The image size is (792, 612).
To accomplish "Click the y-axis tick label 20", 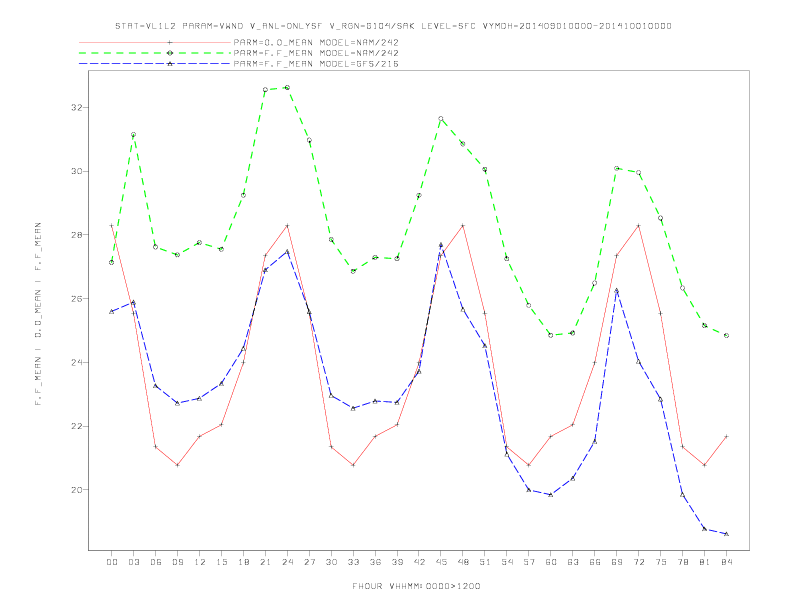I will point(77,490).
